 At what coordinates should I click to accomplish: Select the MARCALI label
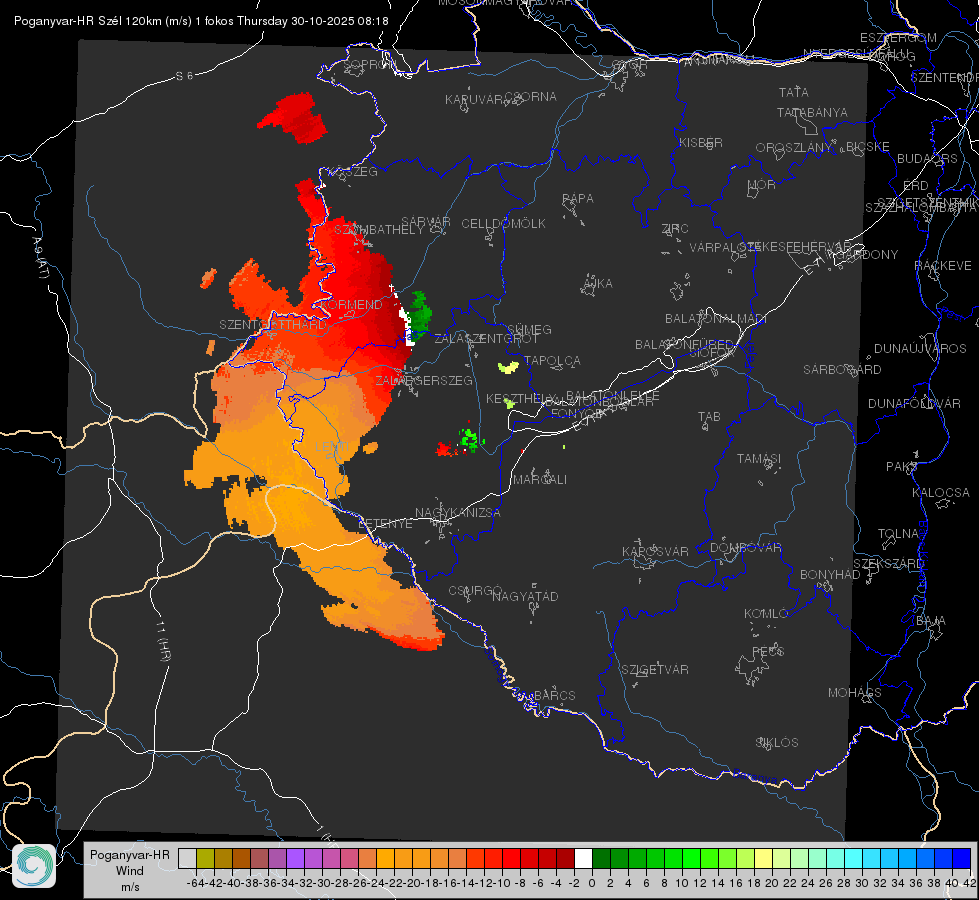pos(539,480)
